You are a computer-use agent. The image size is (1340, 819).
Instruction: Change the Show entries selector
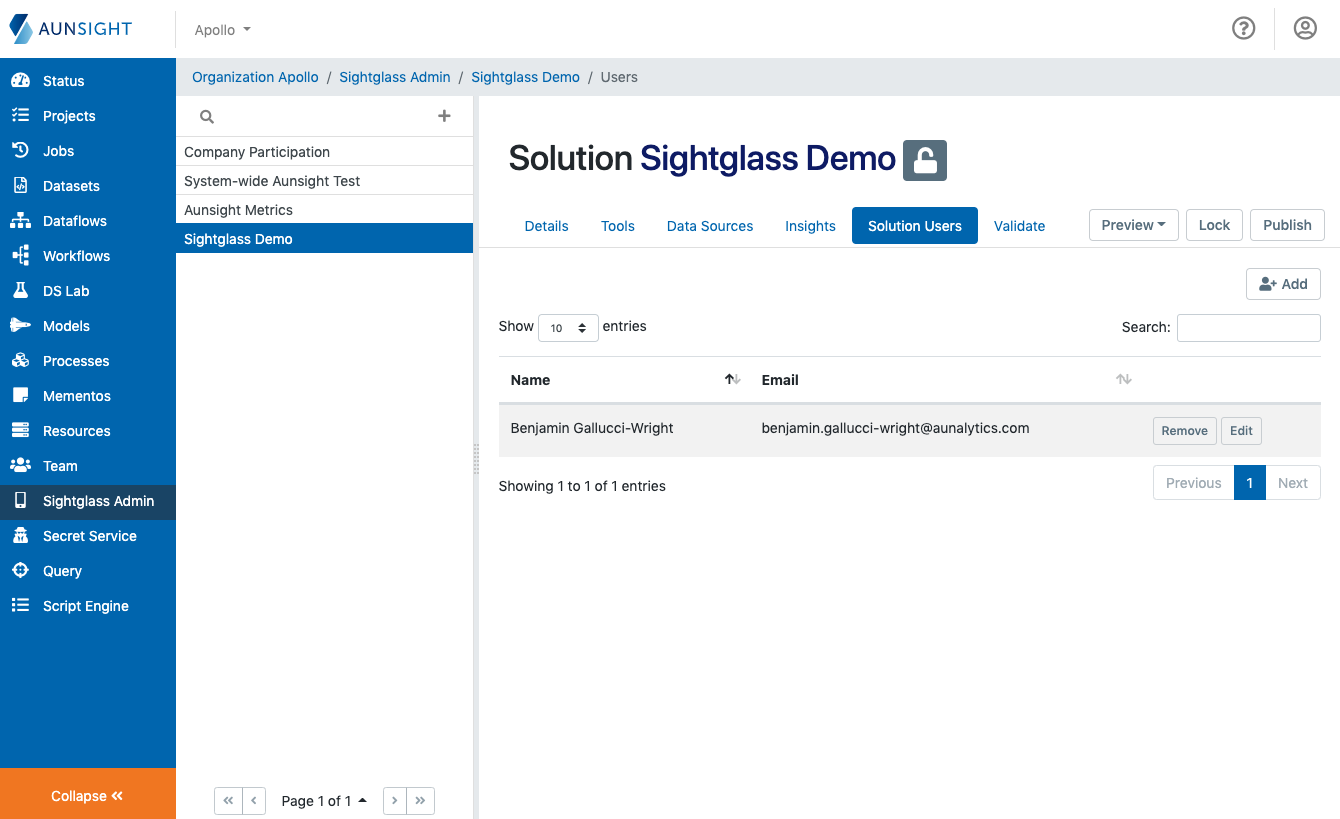point(568,327)
